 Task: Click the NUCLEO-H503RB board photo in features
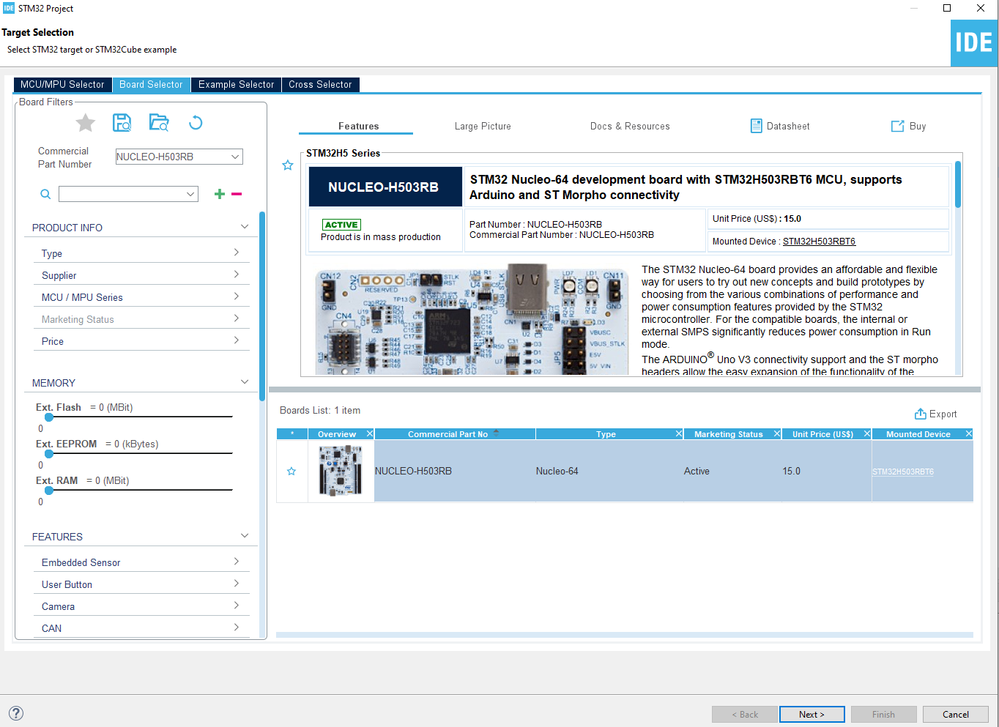pos(471,319)
